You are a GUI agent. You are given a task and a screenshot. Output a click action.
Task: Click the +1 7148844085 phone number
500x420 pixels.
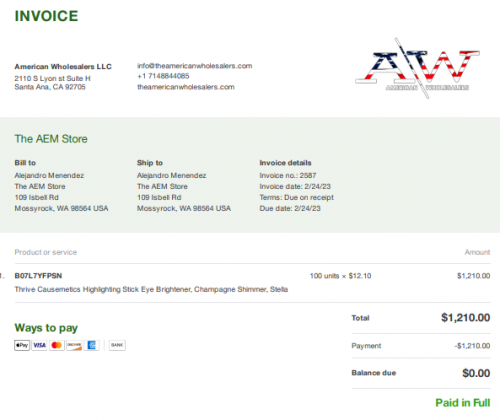click(x=163, y=76)
